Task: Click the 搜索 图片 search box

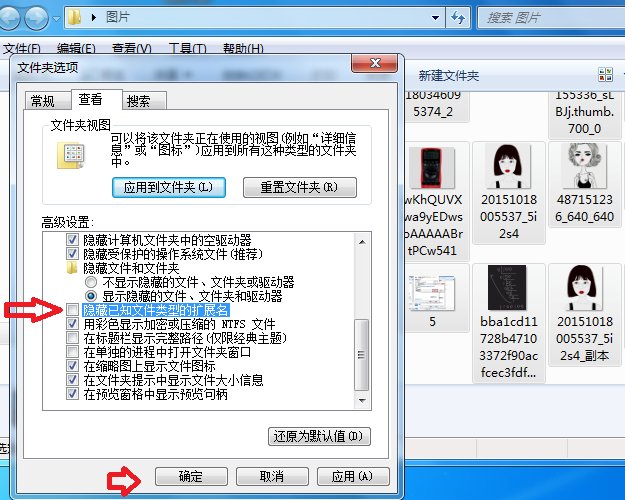Action: 552,18
